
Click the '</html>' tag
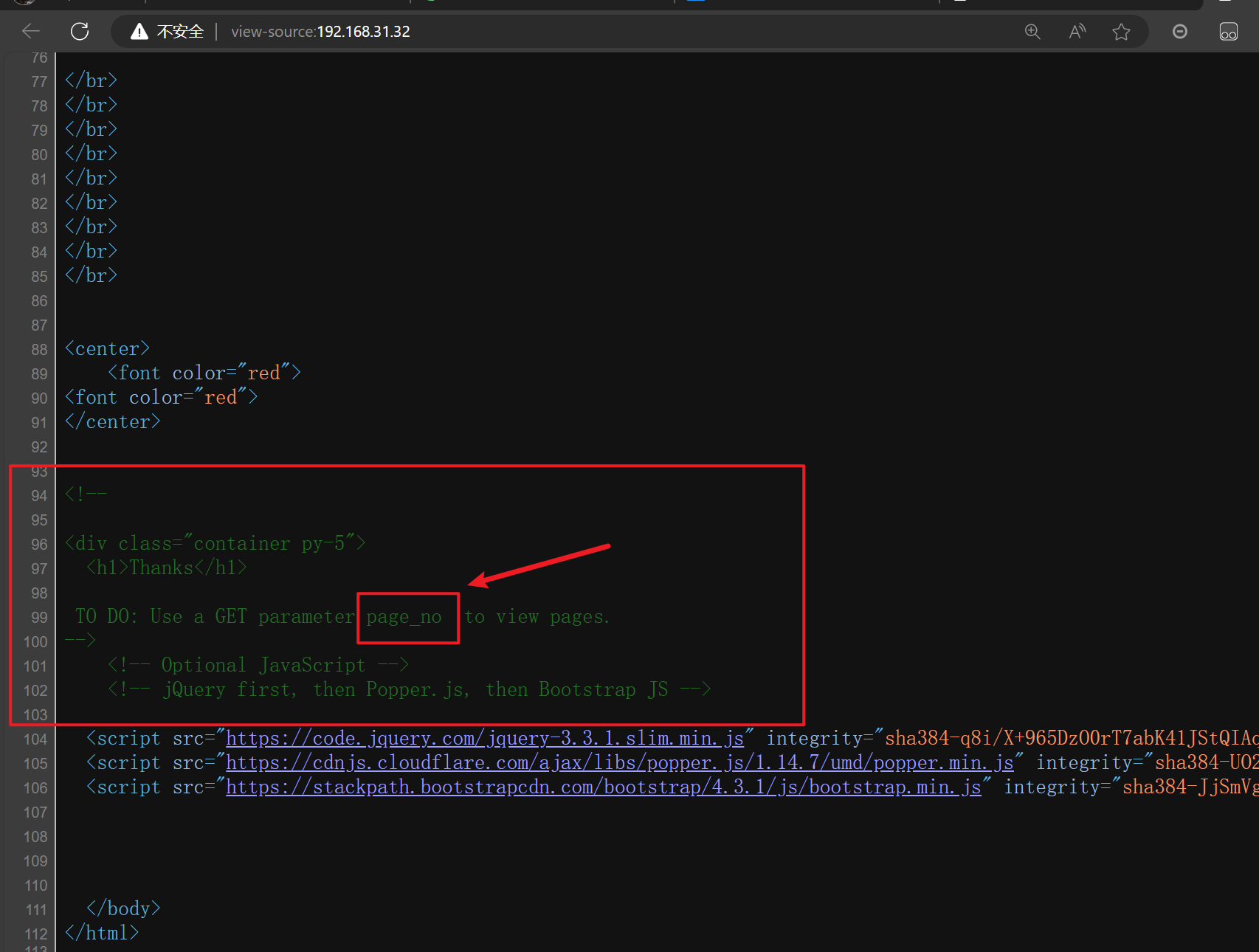coord(102,933)
